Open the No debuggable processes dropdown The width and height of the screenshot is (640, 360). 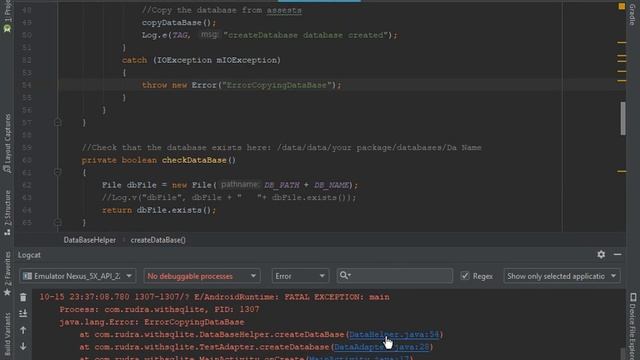202,276
